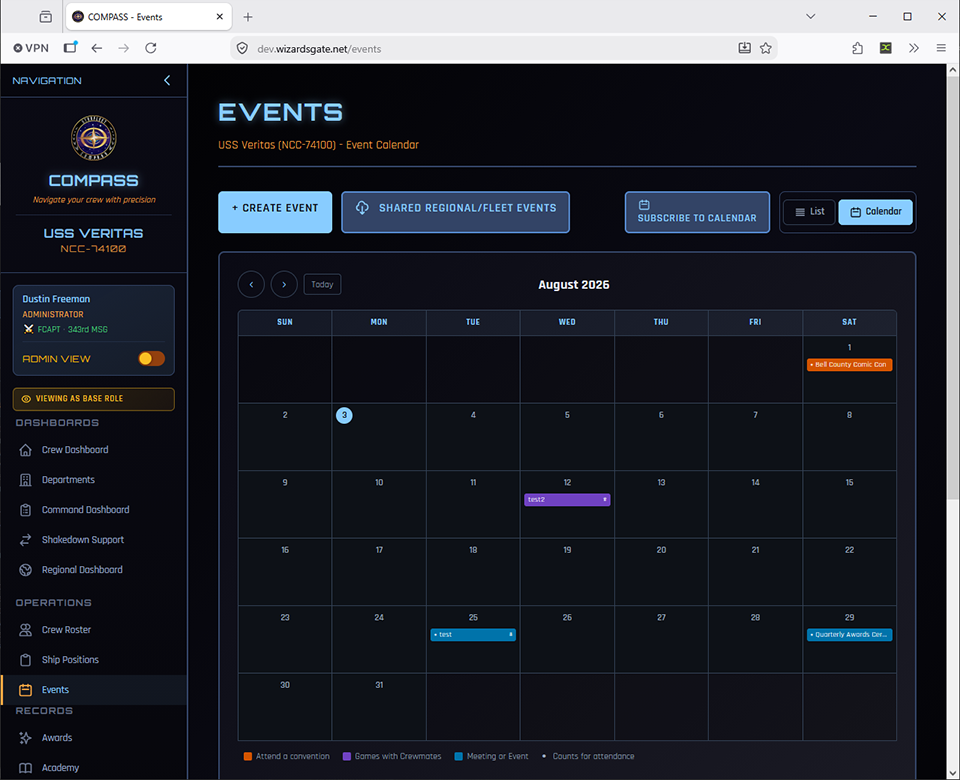
Task: Open Awards sparkle icon
Action: [25, 738]
